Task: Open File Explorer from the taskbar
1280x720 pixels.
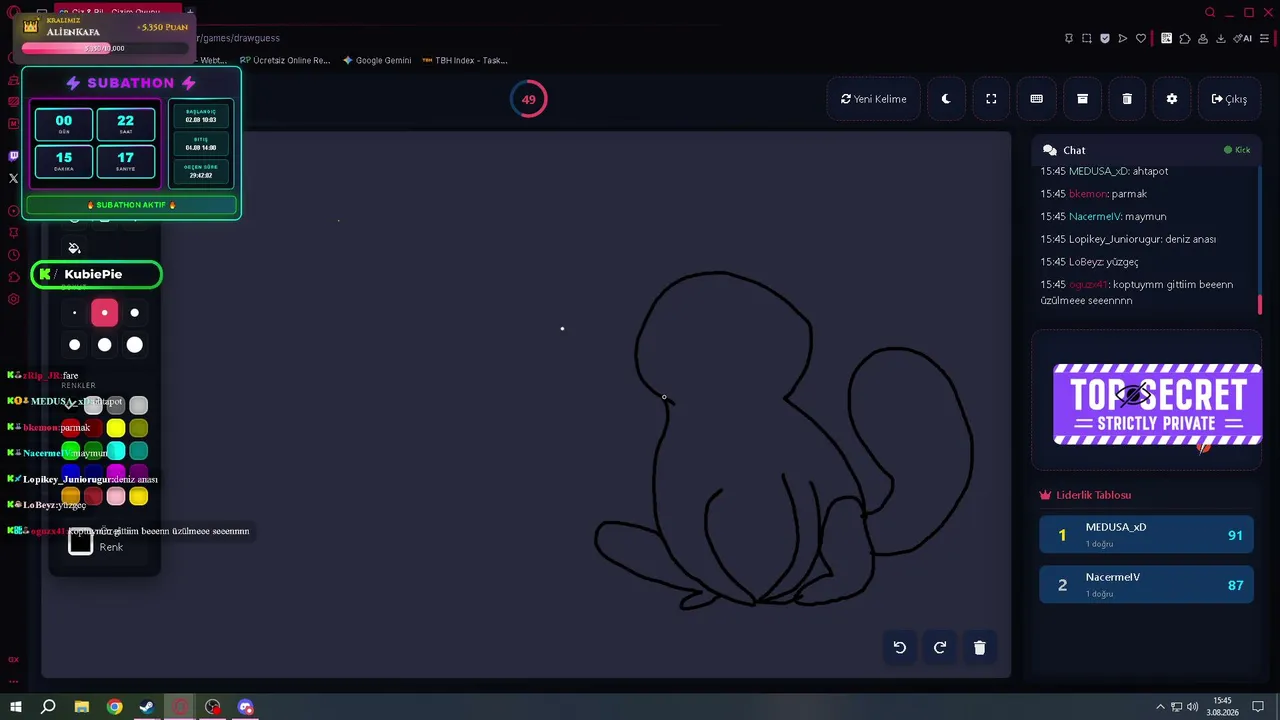Action: coord(82,707)
